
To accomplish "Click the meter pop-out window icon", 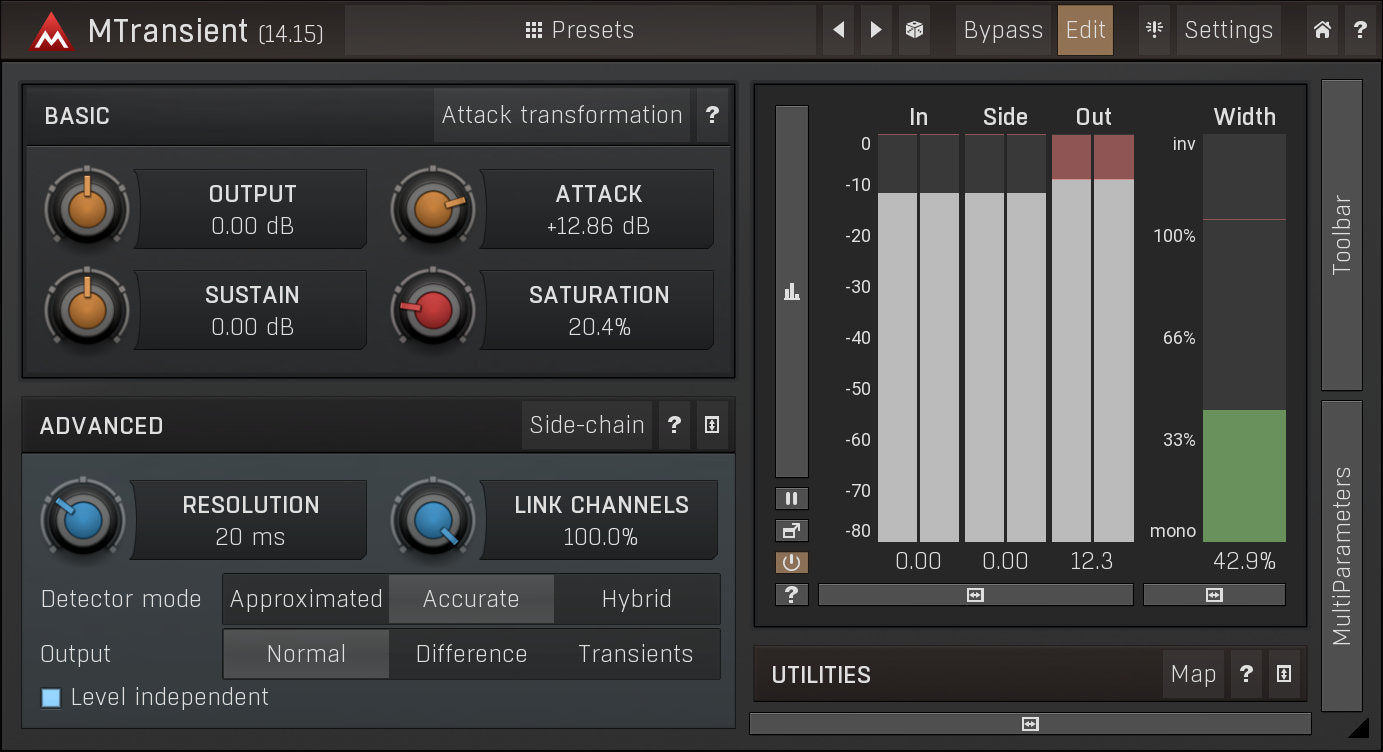I will pos(791,530).
